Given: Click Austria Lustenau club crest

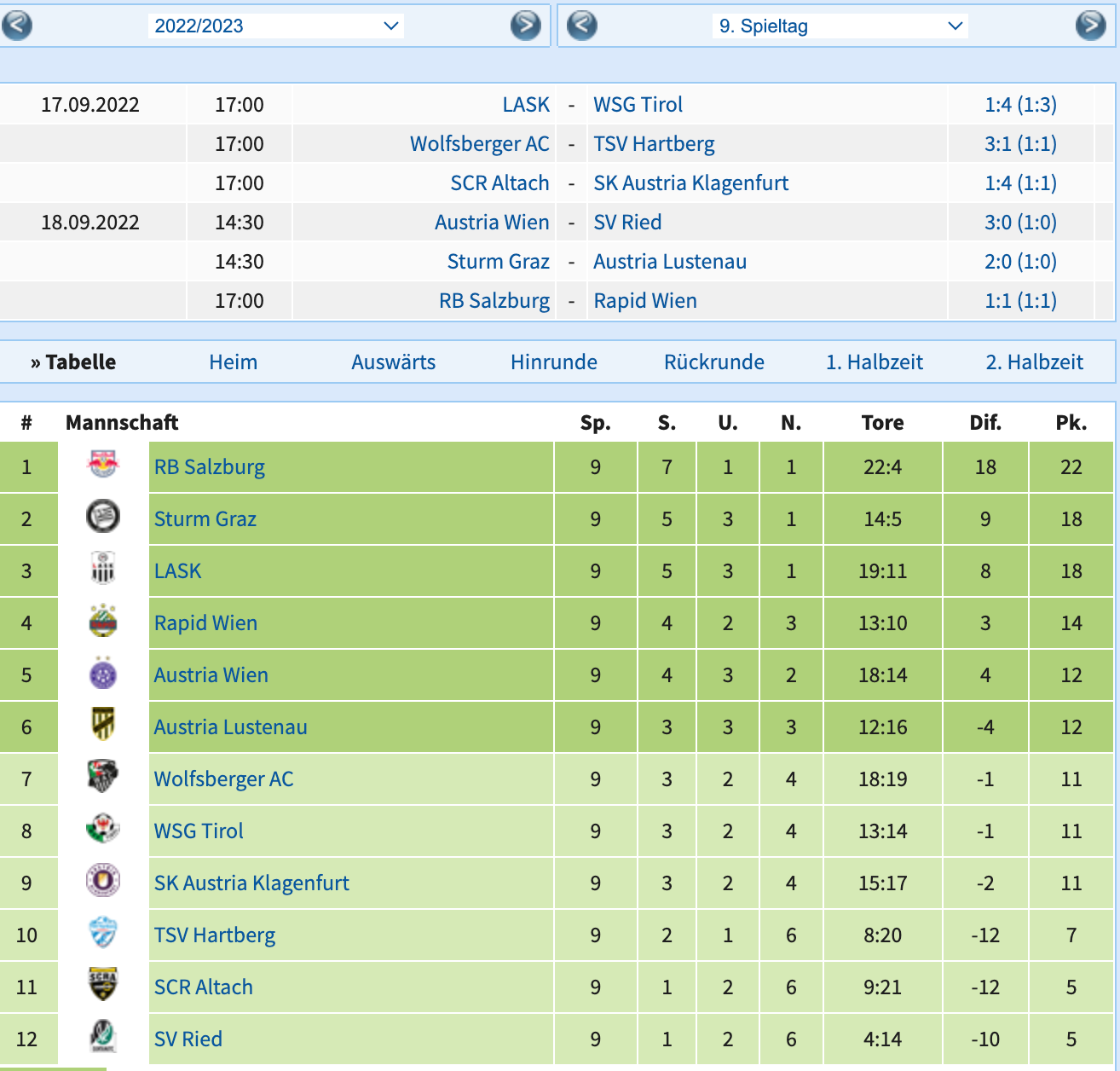Looking at the screenshot, I should pos(103,724).
